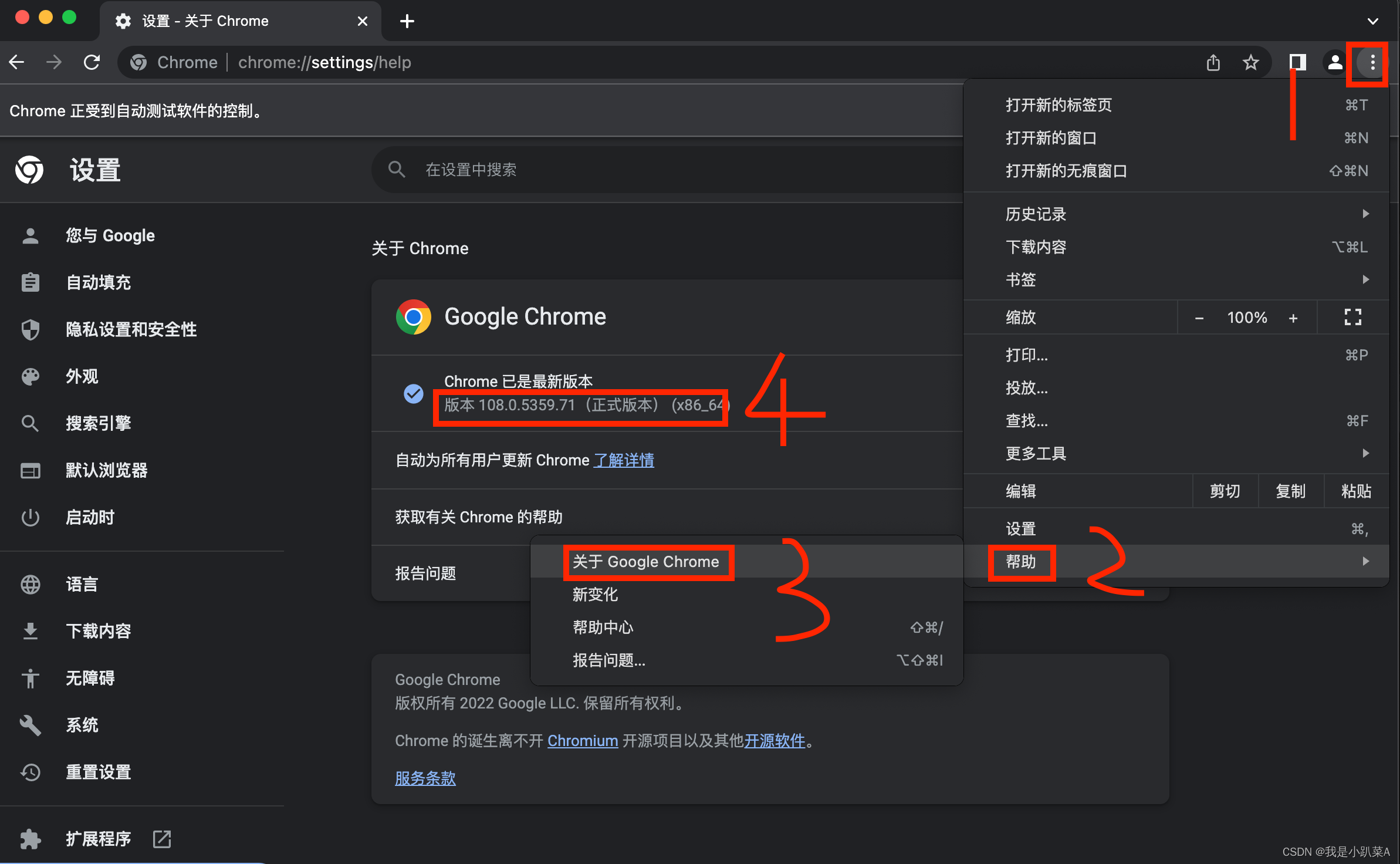
Task: Open the side panel icon
Action: (1297, 62)
